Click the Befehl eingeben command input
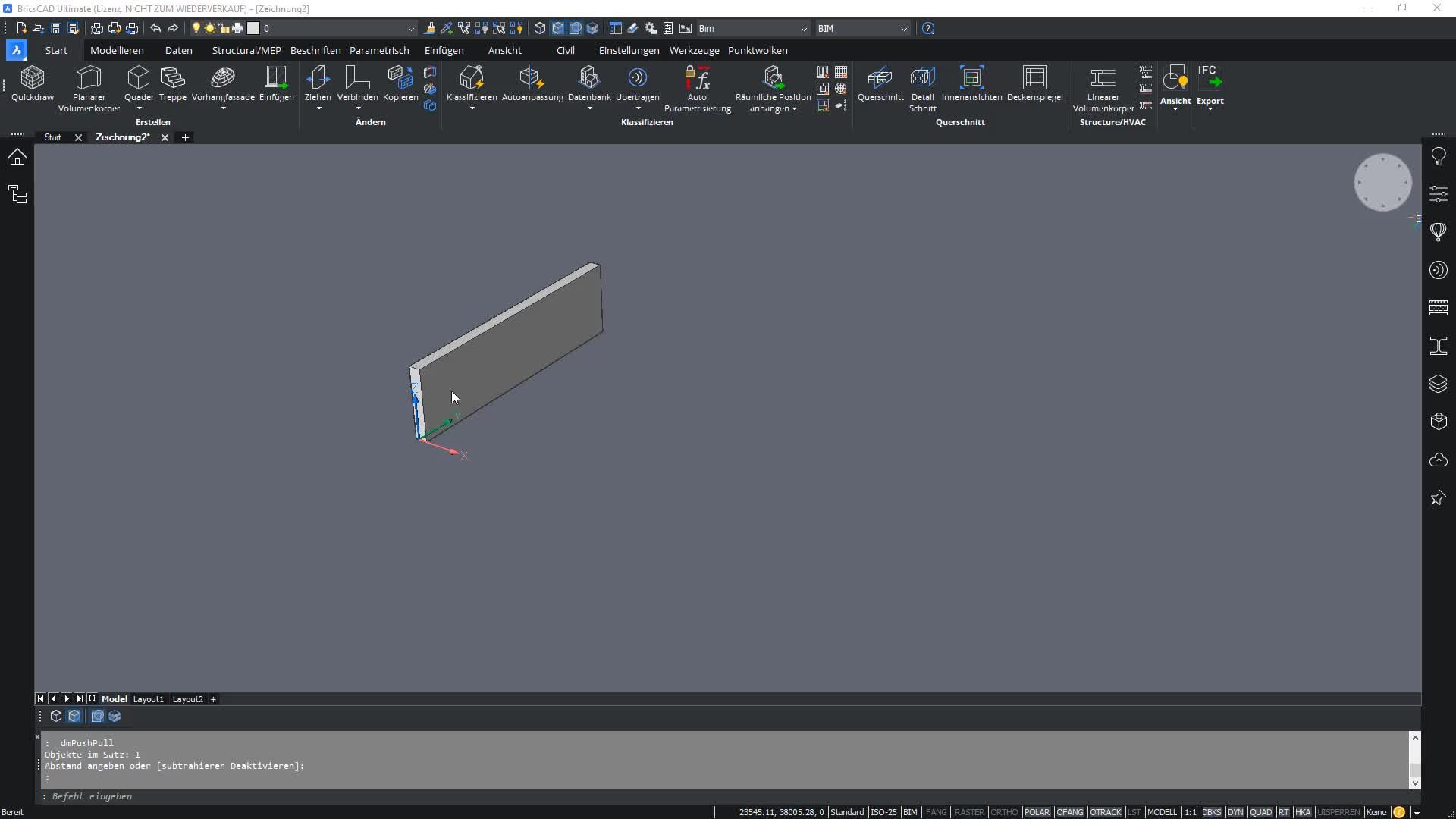 pos(724,796)
